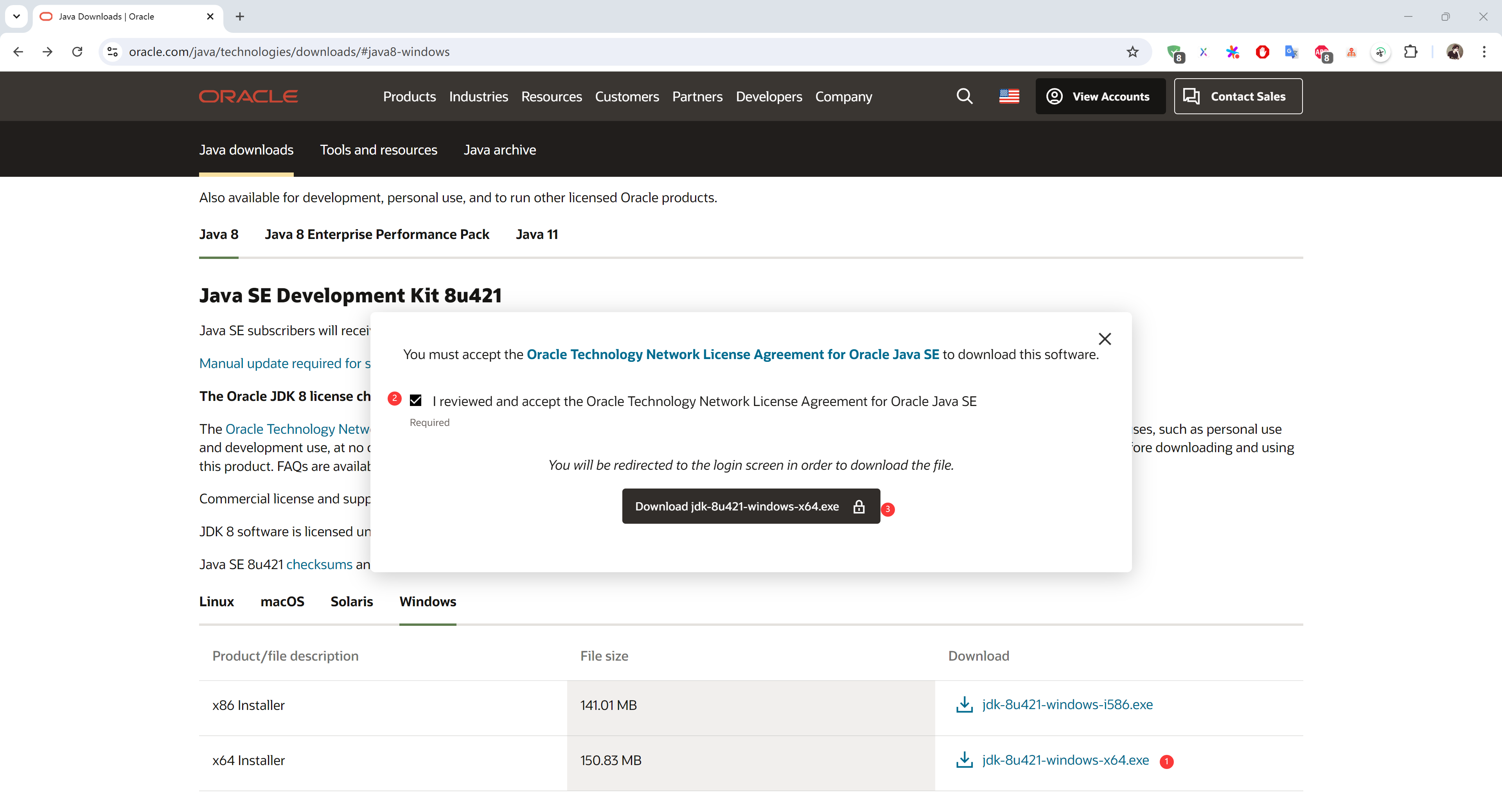Open the Oracle Technology Network License Agreement link
This screenshot has height=812, width=1502.
pyautogui.click(x=732, y=354)
